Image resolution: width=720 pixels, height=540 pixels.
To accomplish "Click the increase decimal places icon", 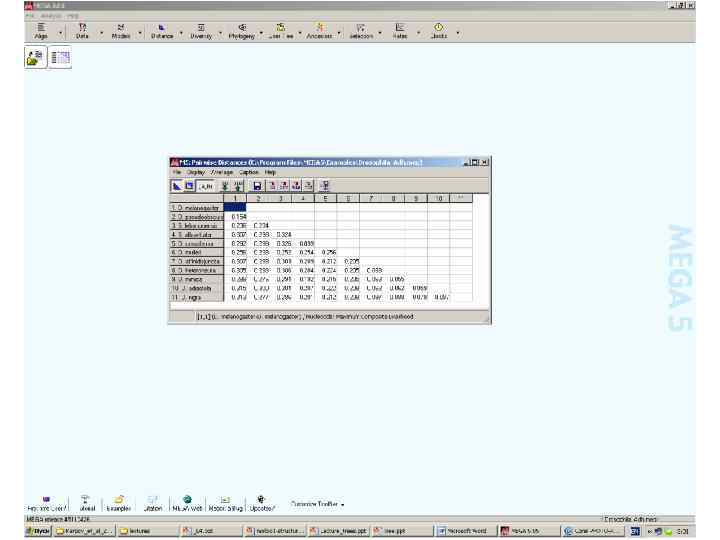I will pyautogui.click(x=238, y=186).
